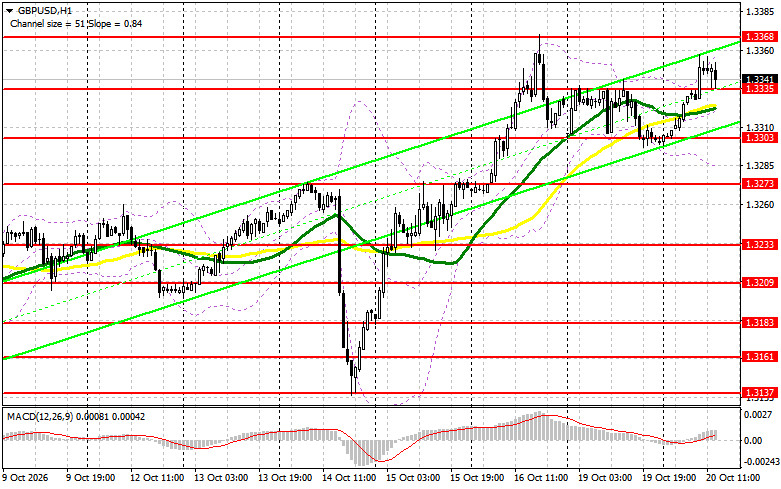
Task: Select the 1.3161 price level label
Action: [x=759, y=357]
